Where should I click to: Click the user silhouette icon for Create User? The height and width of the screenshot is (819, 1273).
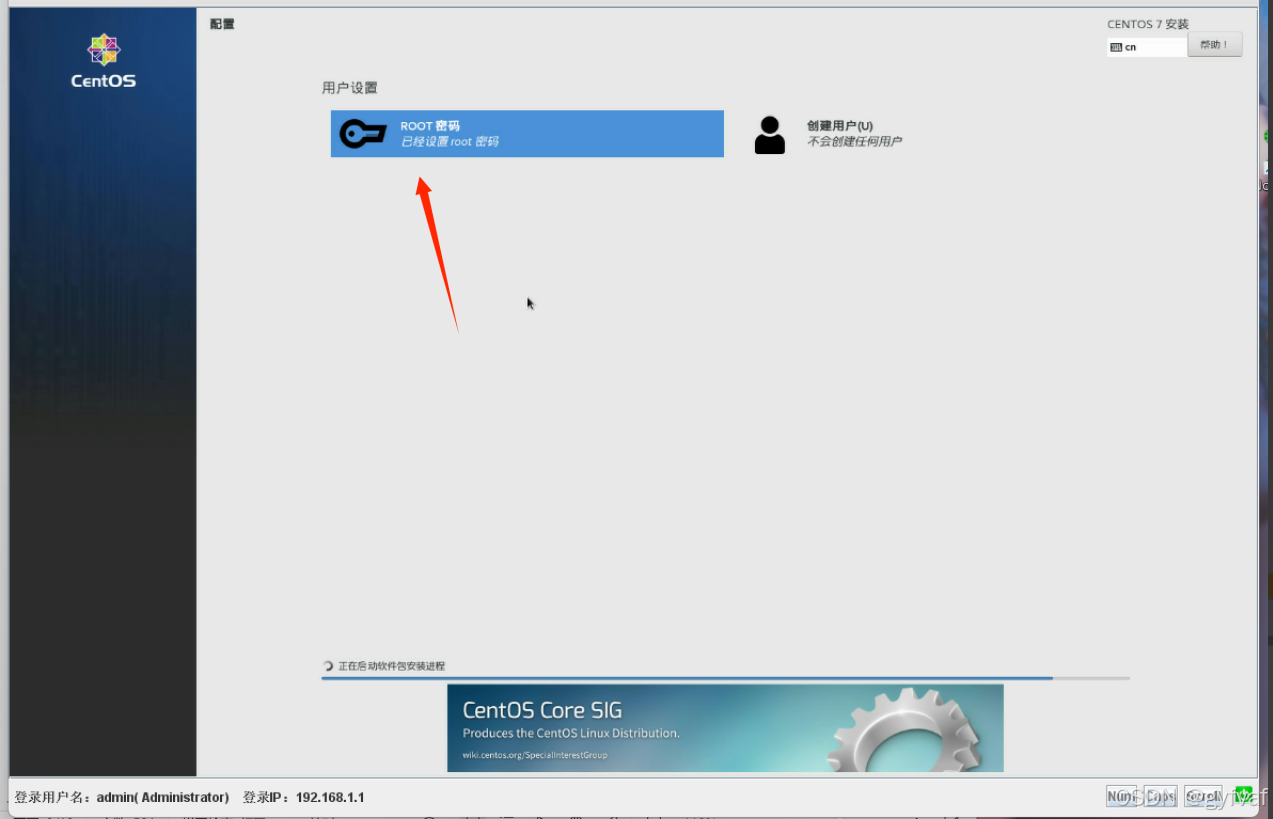click(769, 135)
